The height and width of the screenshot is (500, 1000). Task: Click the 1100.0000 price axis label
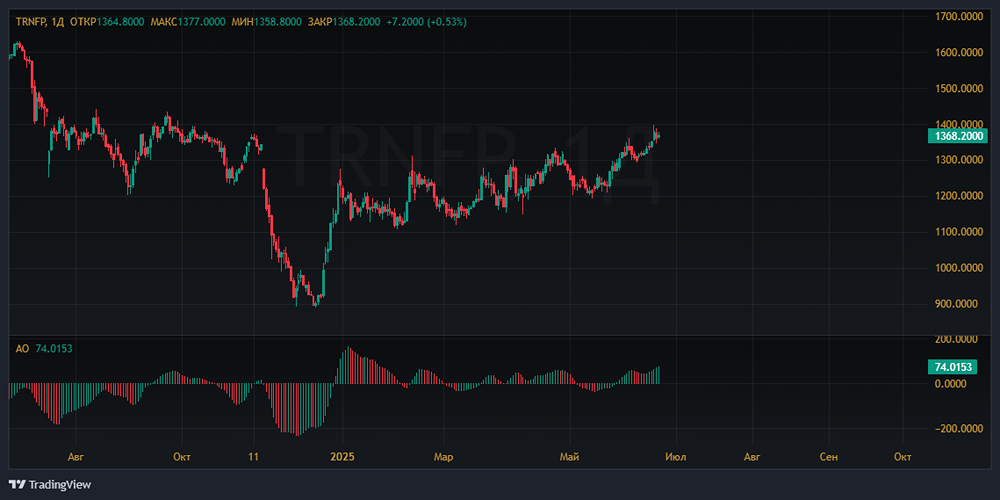point(959,232)
